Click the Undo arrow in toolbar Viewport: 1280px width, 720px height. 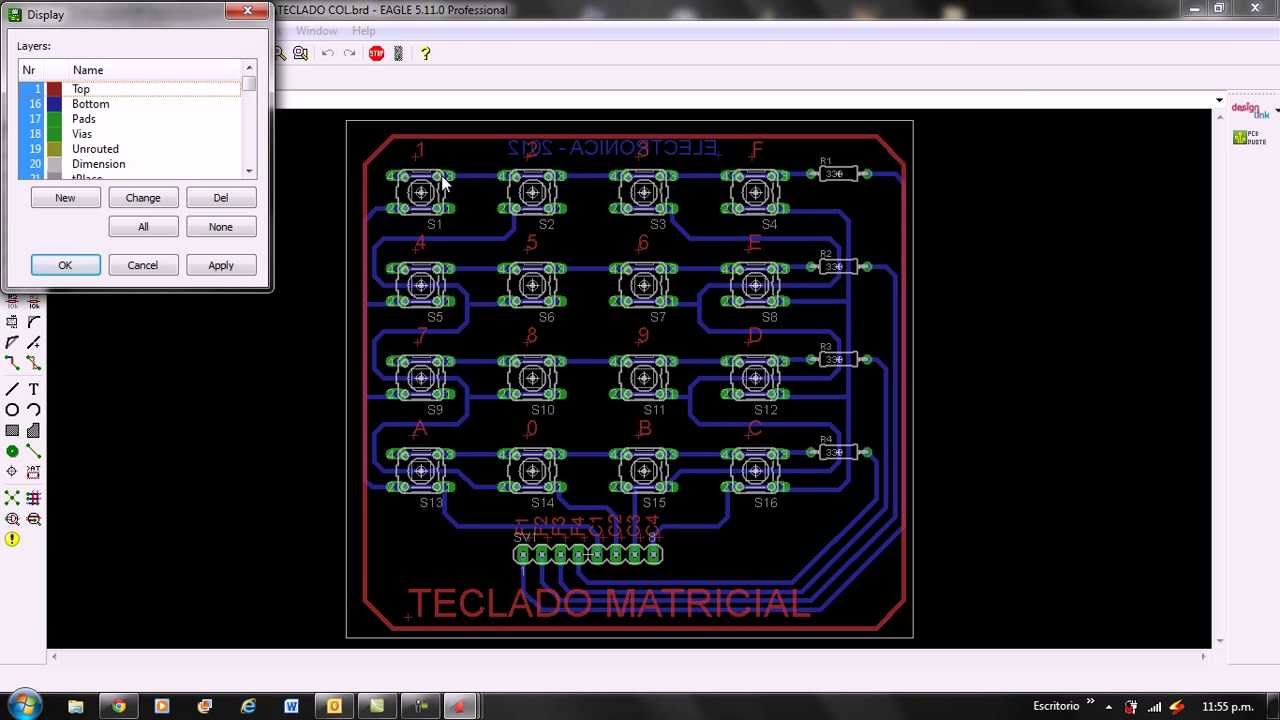[x=328, y=53]
